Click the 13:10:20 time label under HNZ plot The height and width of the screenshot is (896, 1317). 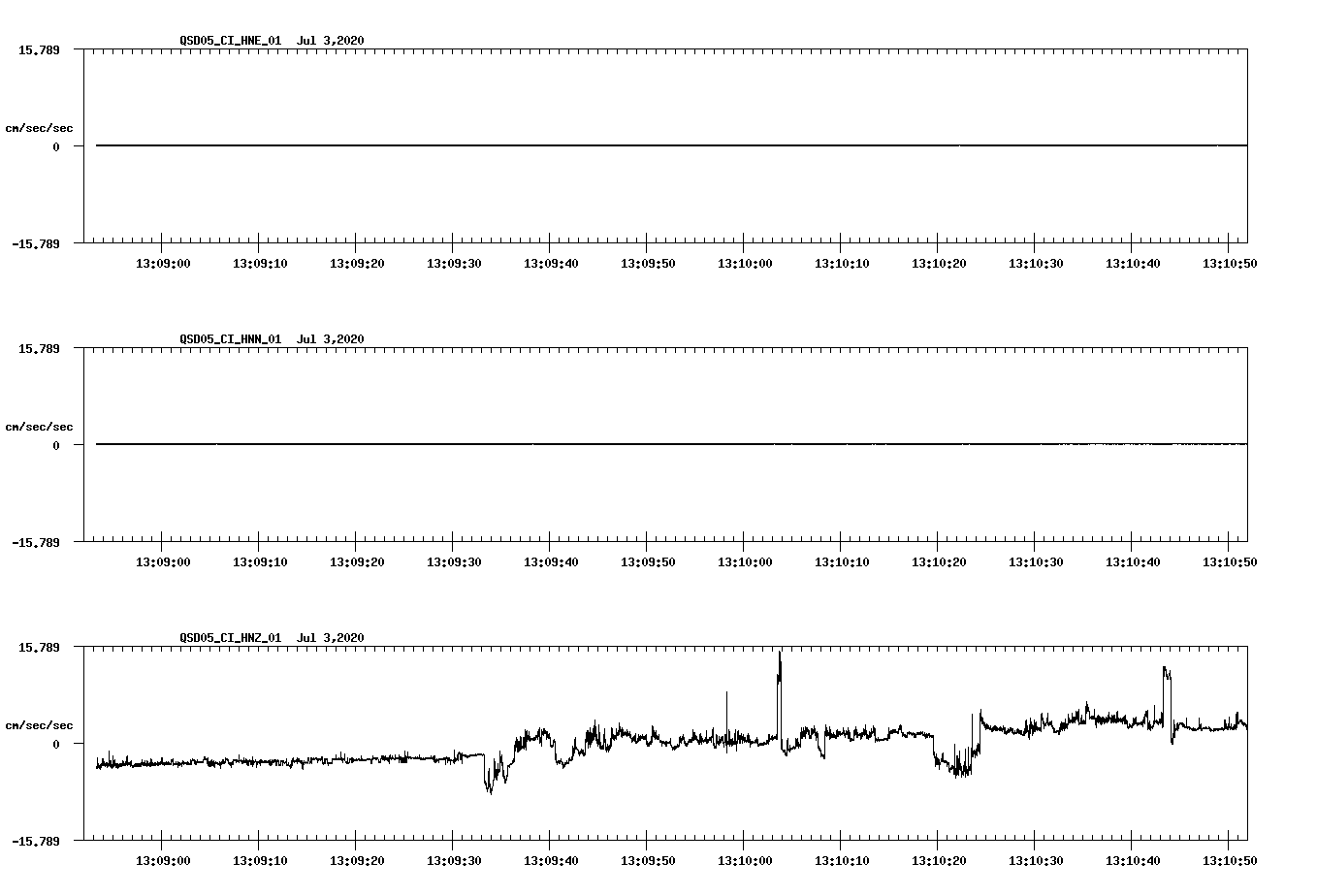(938, 860)
